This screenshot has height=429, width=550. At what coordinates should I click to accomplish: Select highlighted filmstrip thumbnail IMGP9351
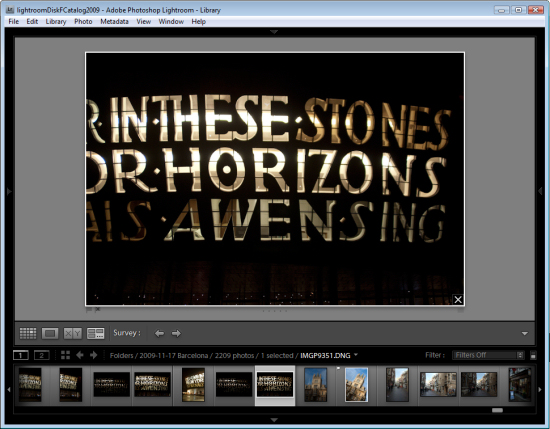pos(275,385)
